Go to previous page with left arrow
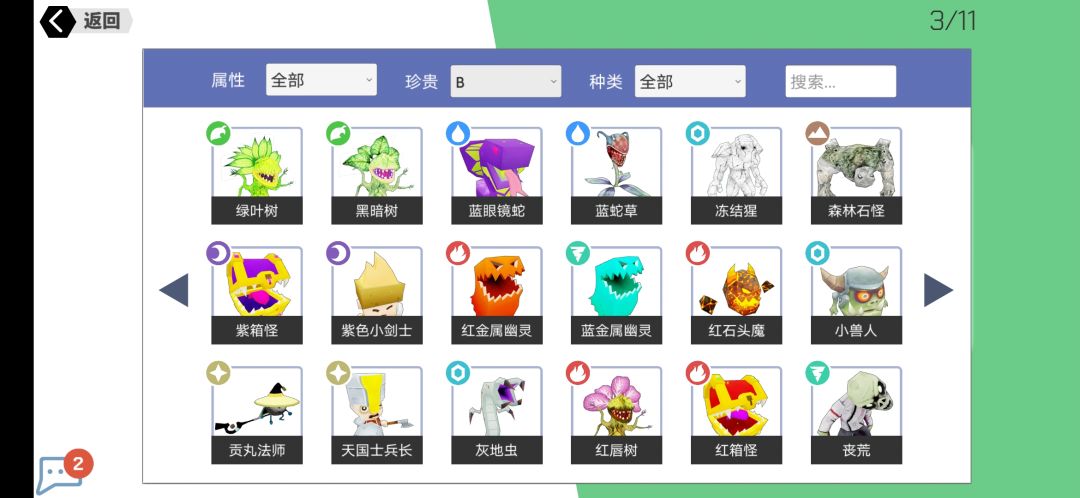Viewport: 1080px width, 498px height. [x=174, y=290]
